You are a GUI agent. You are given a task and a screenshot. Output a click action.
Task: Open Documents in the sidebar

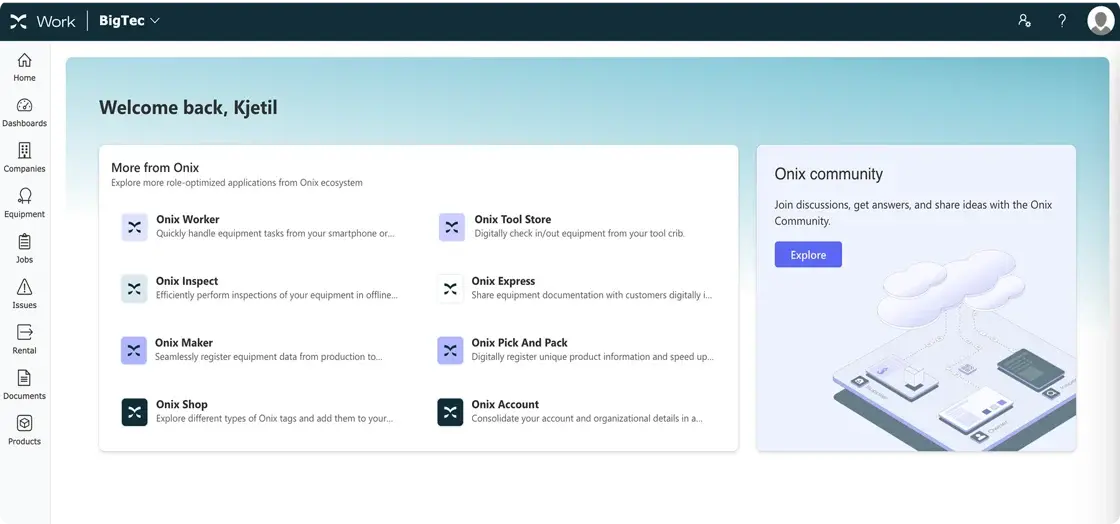[24, 385]
